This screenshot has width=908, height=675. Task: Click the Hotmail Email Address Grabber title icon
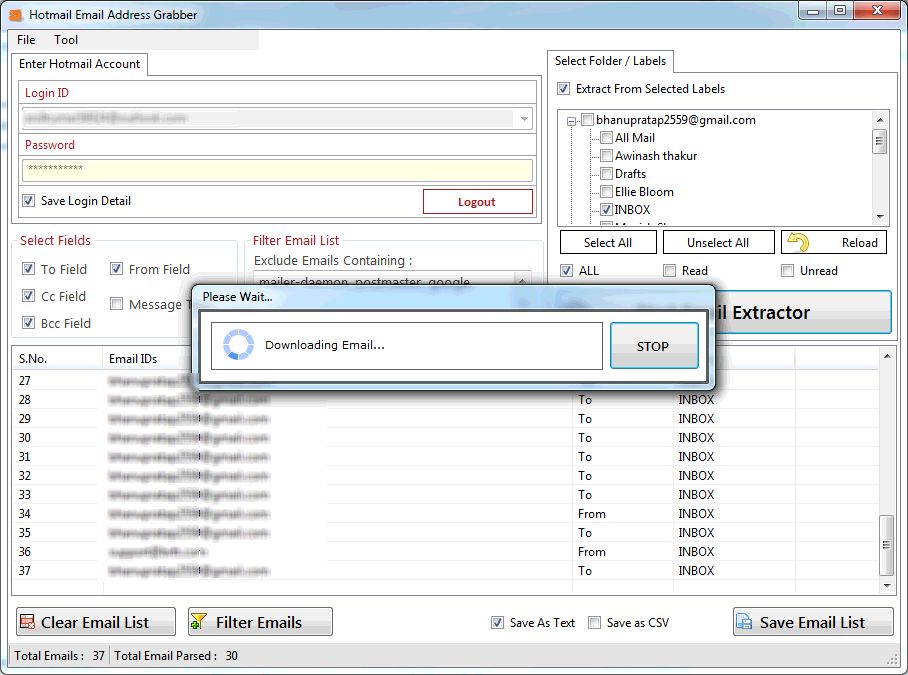click(x=16, y=15)
